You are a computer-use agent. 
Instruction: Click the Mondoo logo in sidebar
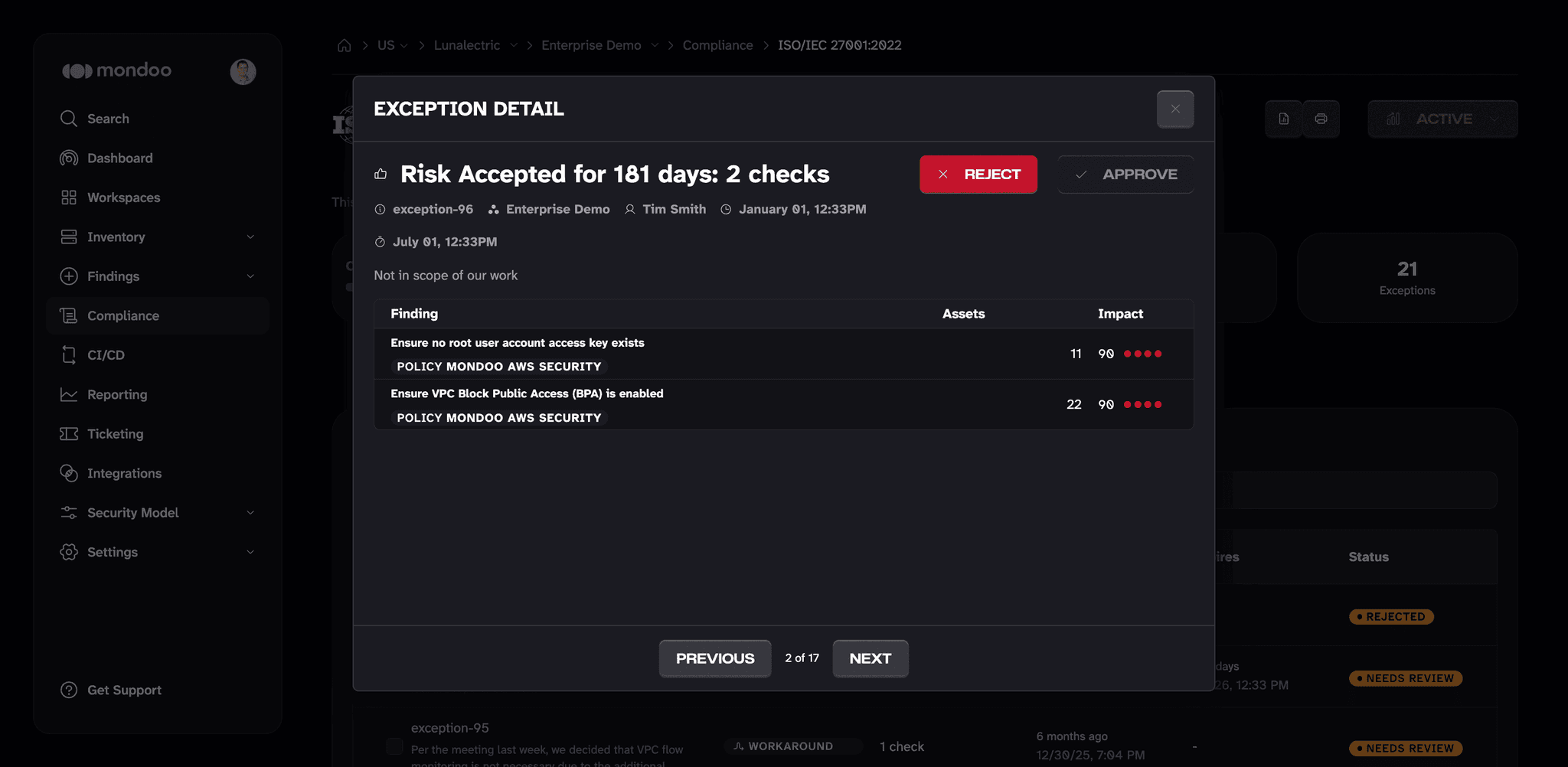coord(116,70)
